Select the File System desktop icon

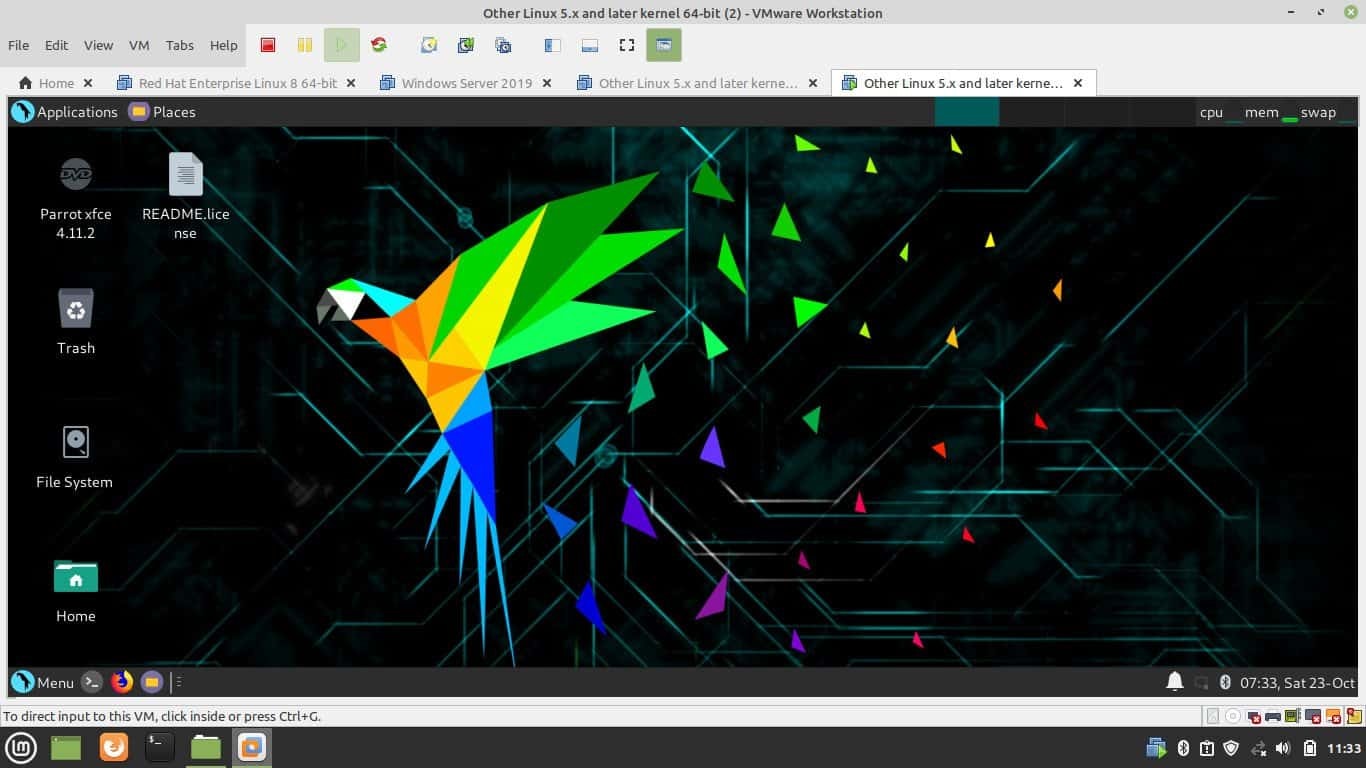[x=75, y=458]
